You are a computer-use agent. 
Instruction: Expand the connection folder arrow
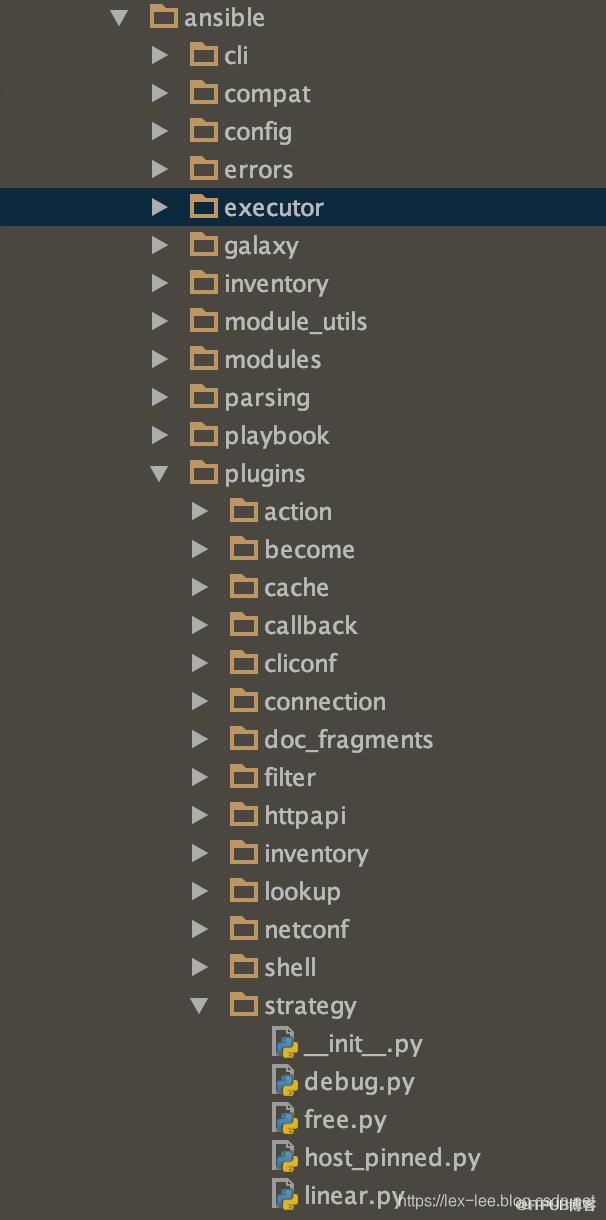200,701
